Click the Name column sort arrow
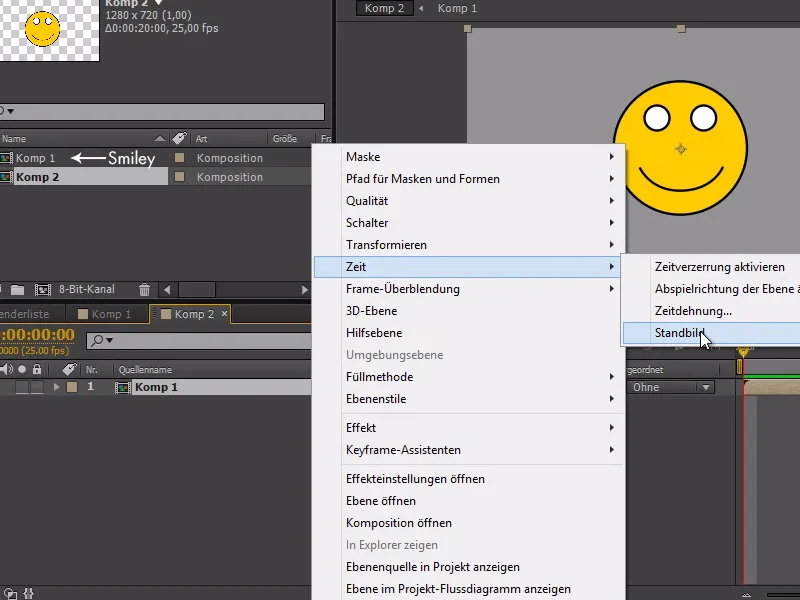This screenshot has height=600, width=800. pyautogui.click(x=160, y=138)
